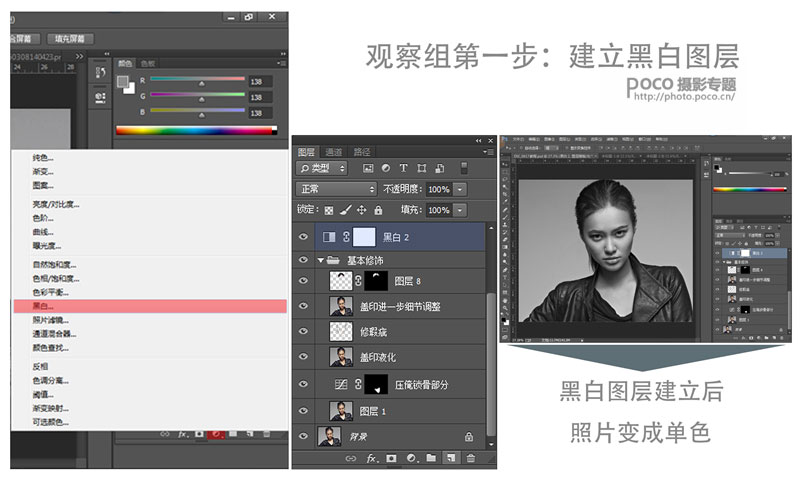Viewport: 800px width, 479px height.
Task: Click the color spectrum ramp bar
Action: [x=196, y=131]
